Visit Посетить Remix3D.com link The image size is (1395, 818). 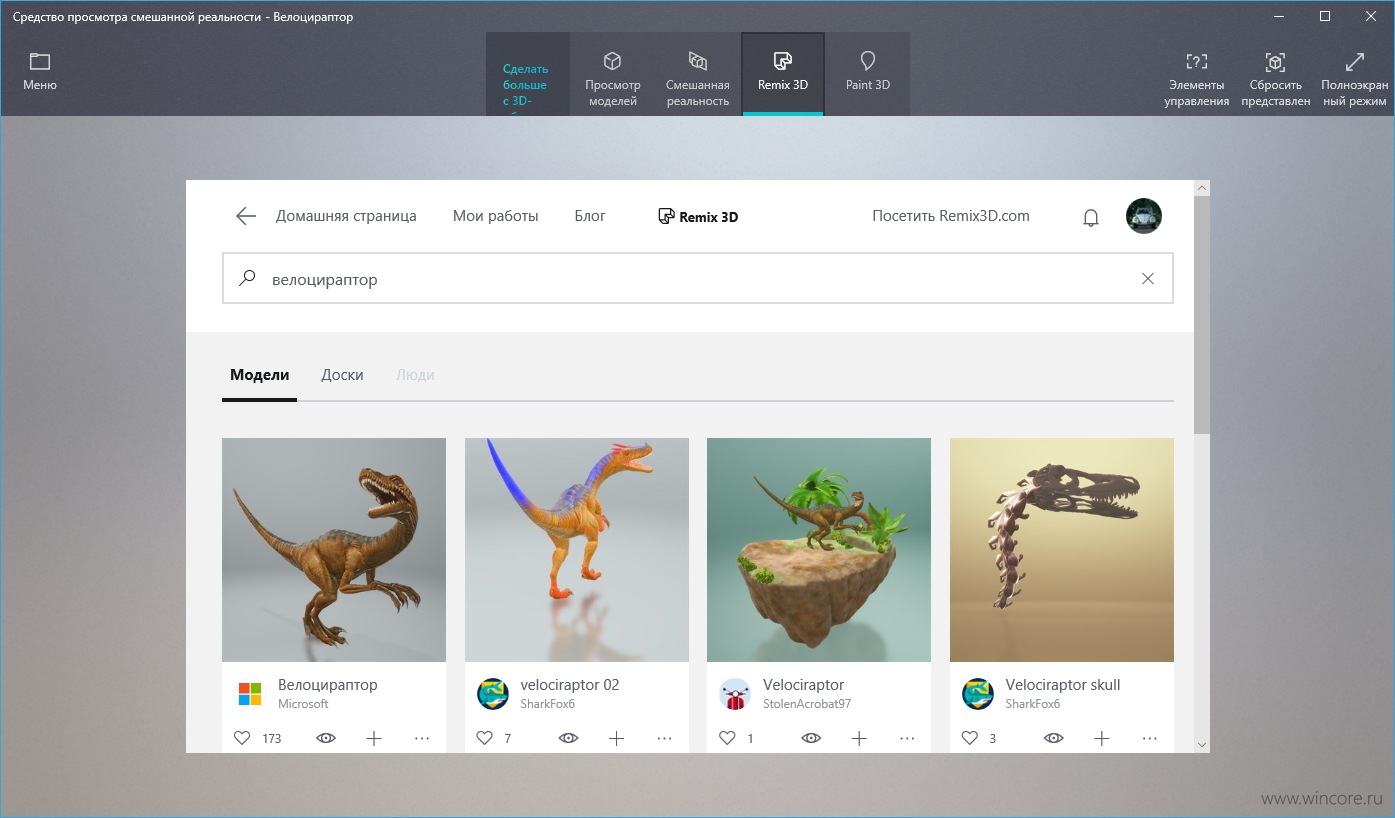click(950, 216)
